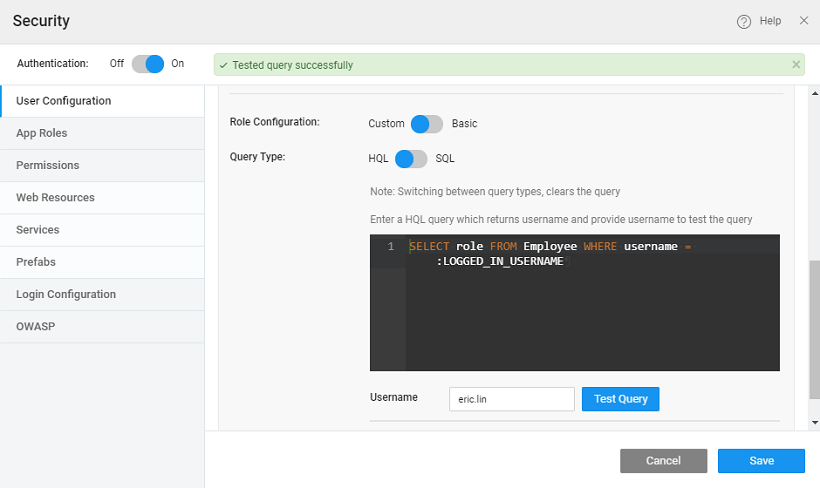Image resolution: width=820 pixels, height=488 pixels.
Task: Dismiss the tested query success message
Action: pyautogui.click(x=796, y=65)
